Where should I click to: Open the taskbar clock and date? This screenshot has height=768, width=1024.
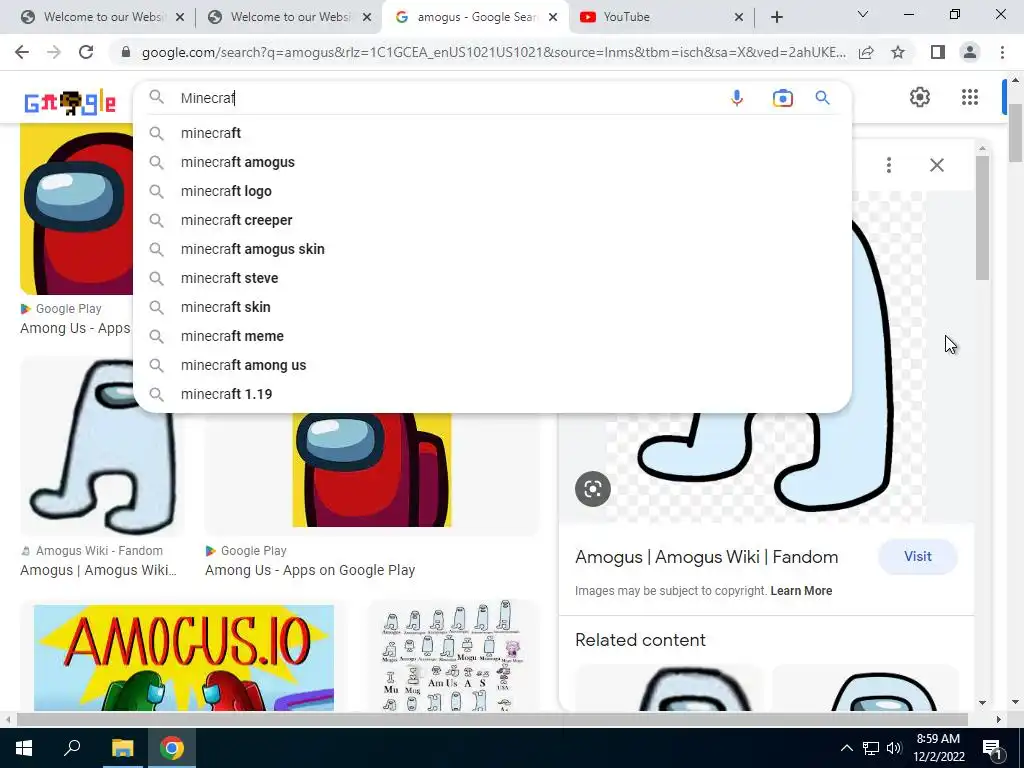(x=938, y=748)
